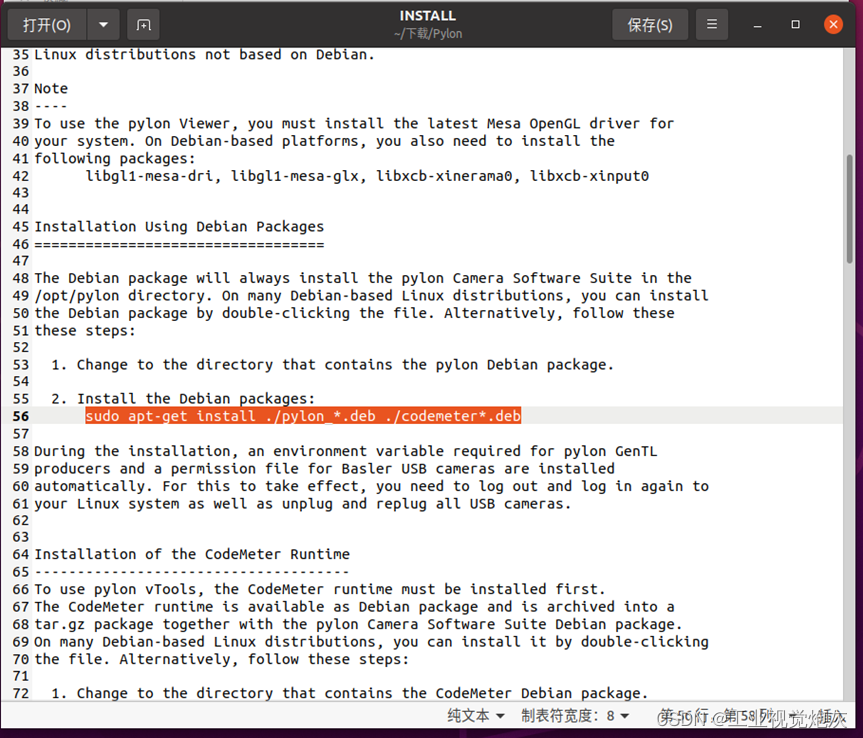Click the highlighted 'sudo apt-get install' command line
This screenshot has height=738, width=863.
(x=303, y=416)
